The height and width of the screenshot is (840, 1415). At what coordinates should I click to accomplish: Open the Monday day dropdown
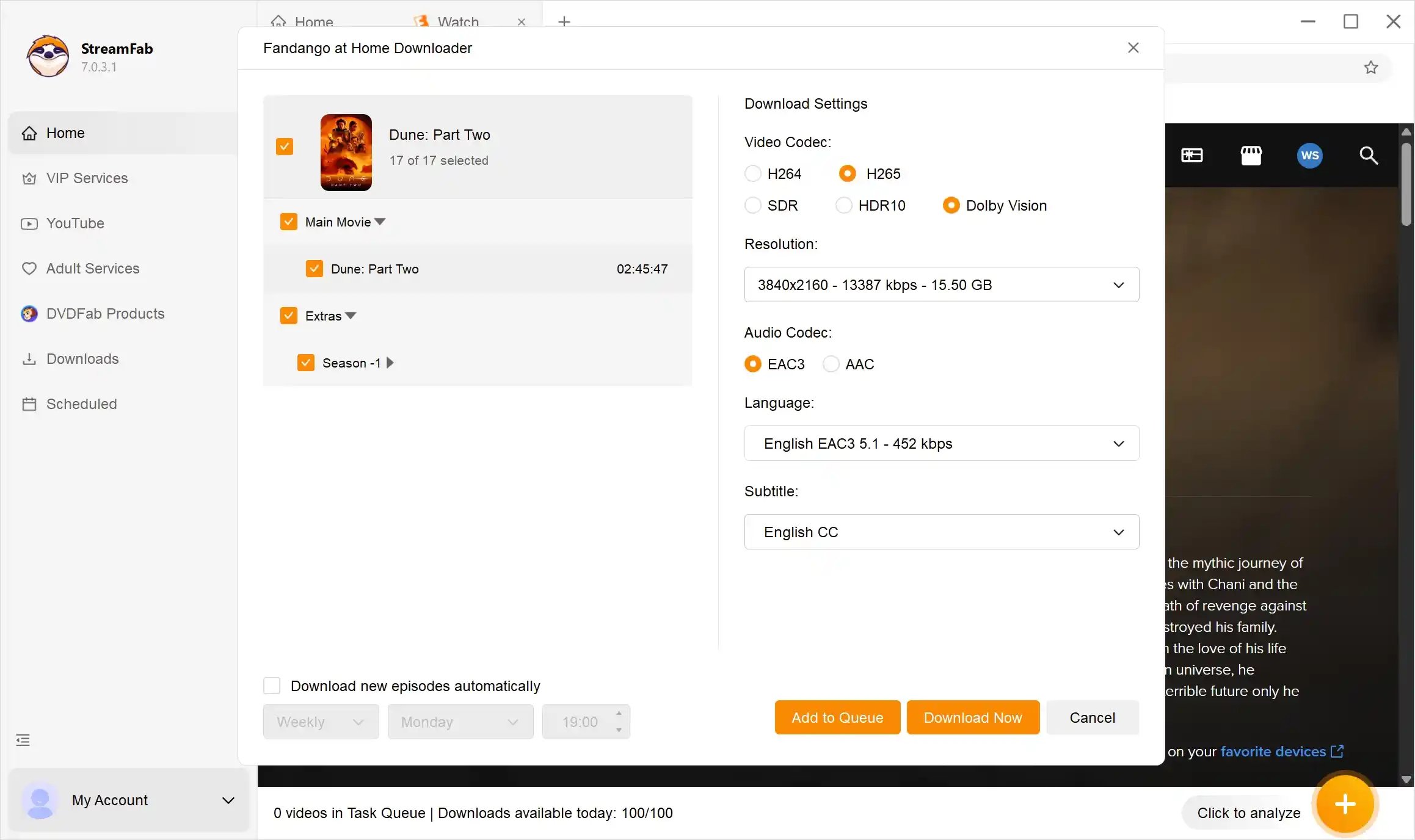pyautogui.click(x=460, y=722)
